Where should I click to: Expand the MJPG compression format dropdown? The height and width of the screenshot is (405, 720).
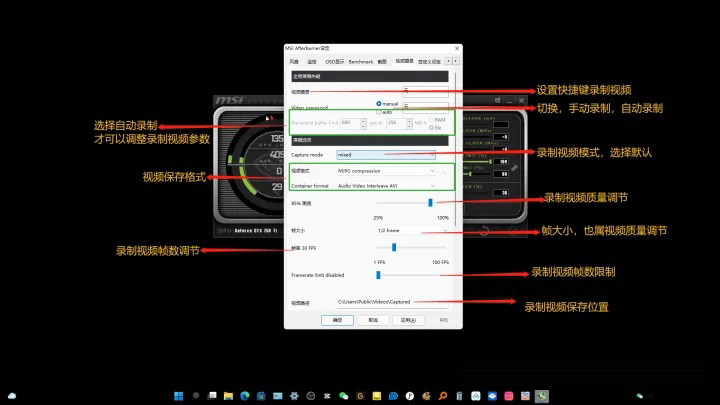[x=386, y=171]
